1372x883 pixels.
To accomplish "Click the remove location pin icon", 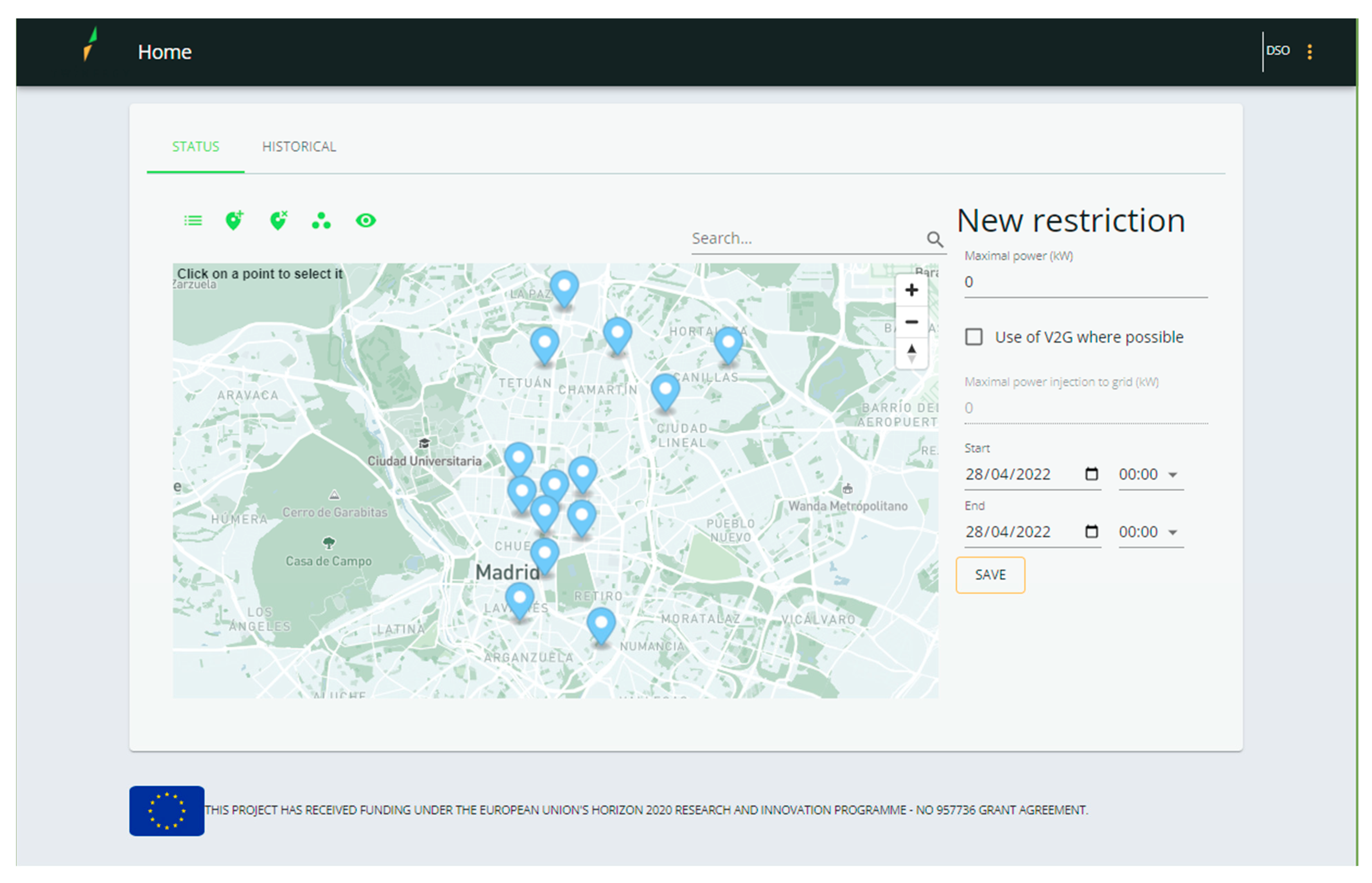I will (x=278, y=221).
